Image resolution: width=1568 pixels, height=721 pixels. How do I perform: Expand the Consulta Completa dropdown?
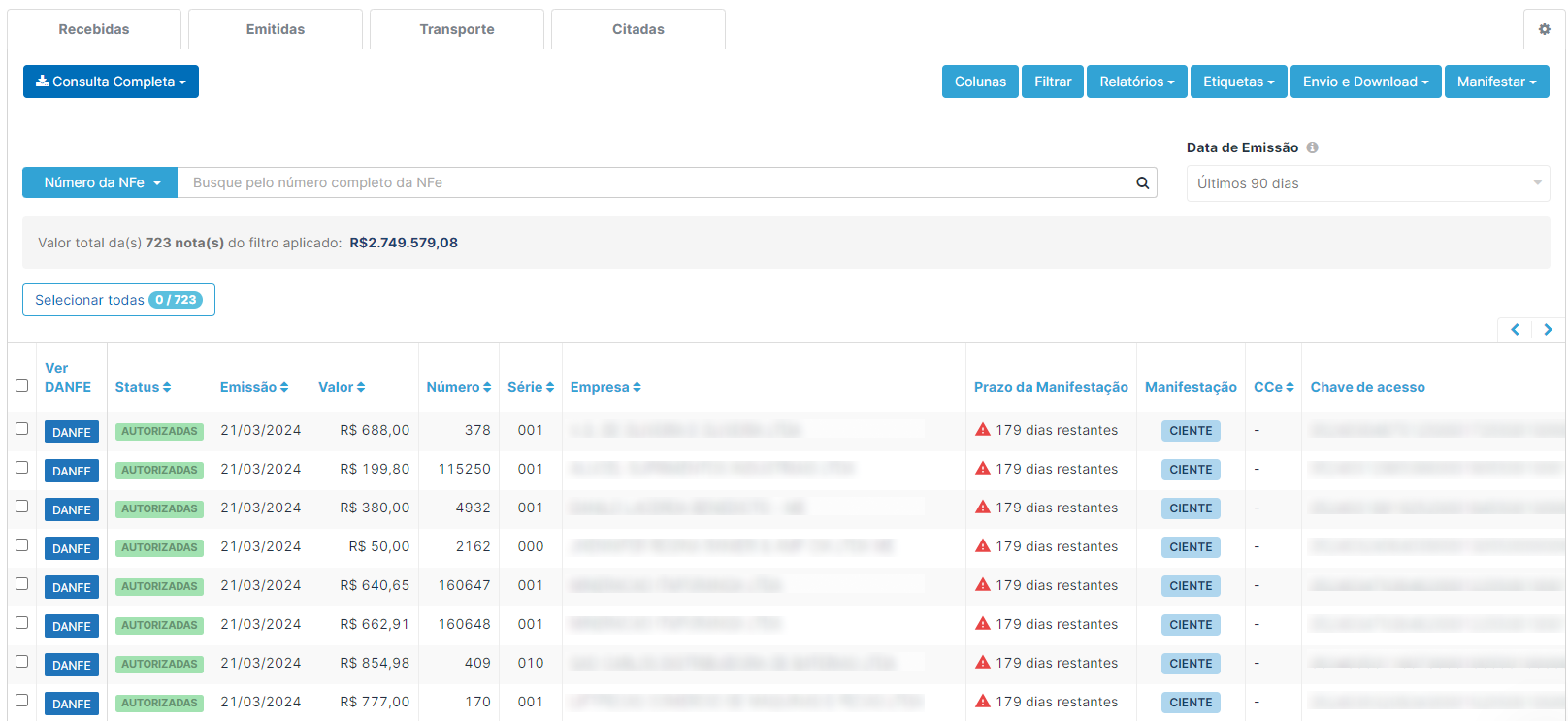[111, 82]
